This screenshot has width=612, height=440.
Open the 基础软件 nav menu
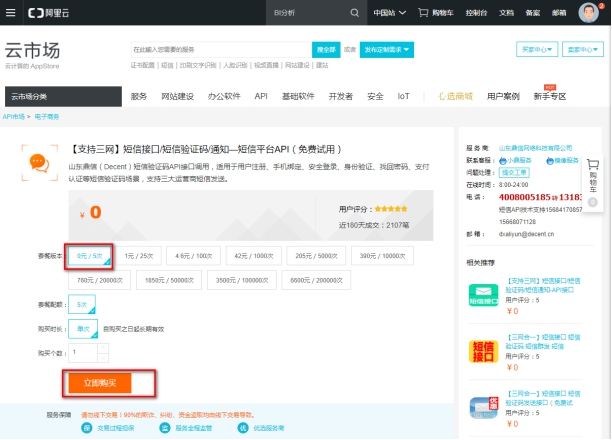click(x=298, y=96)
